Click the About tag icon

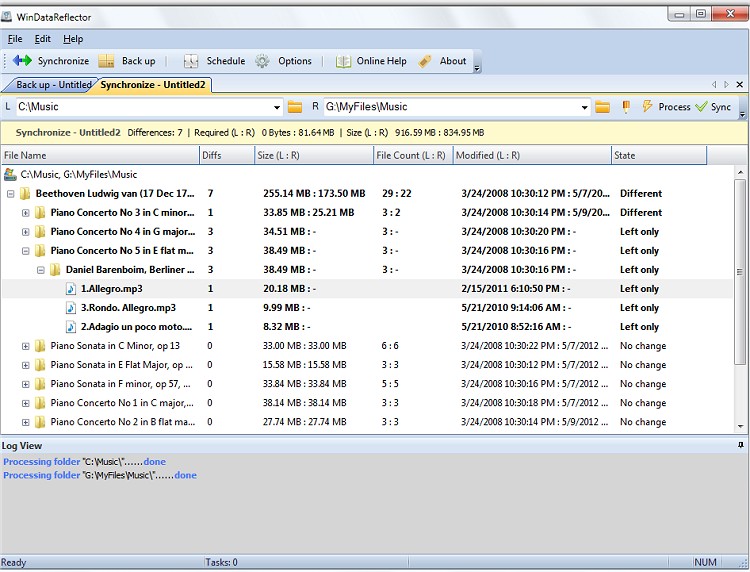click(425, 61)
